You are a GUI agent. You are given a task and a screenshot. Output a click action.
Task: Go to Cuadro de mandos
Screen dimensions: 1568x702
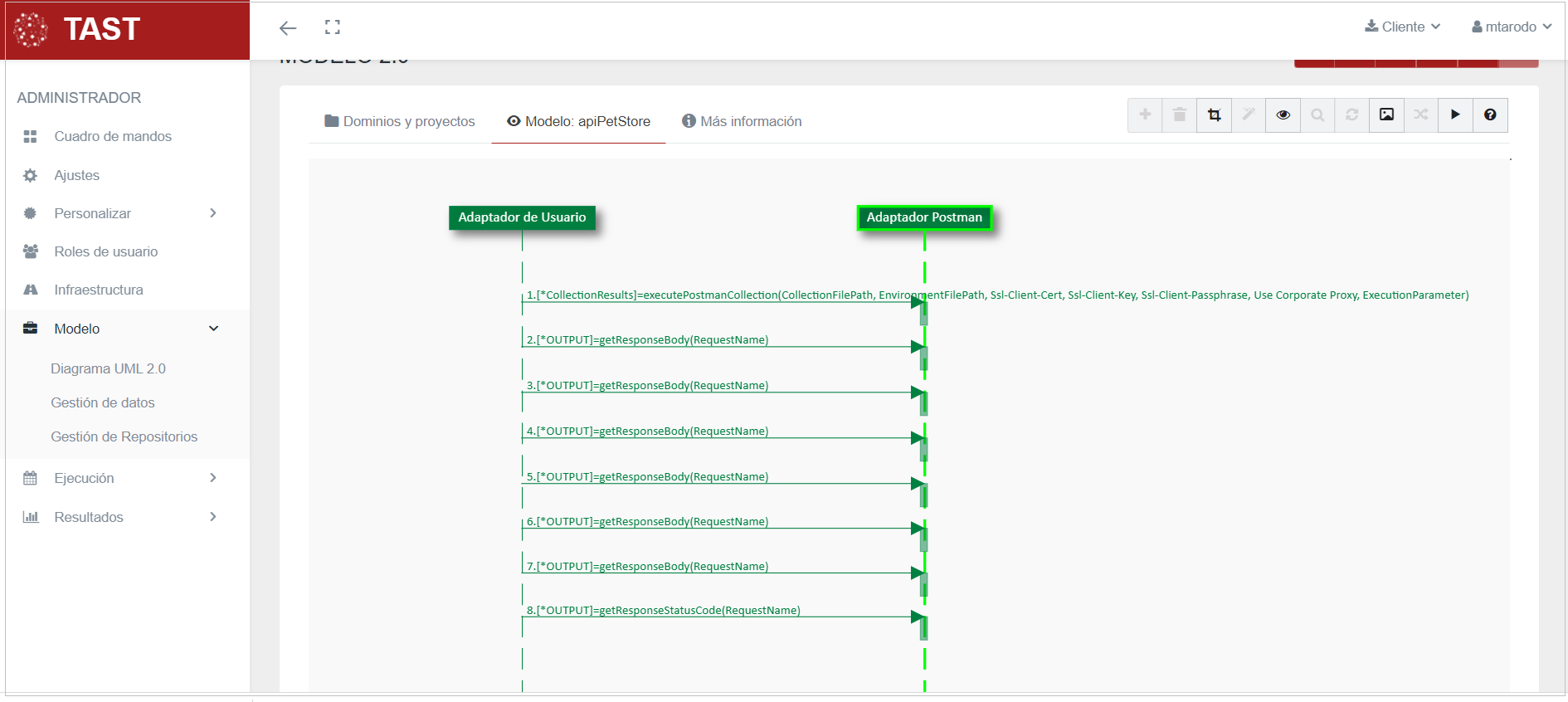tap(113, 136)
